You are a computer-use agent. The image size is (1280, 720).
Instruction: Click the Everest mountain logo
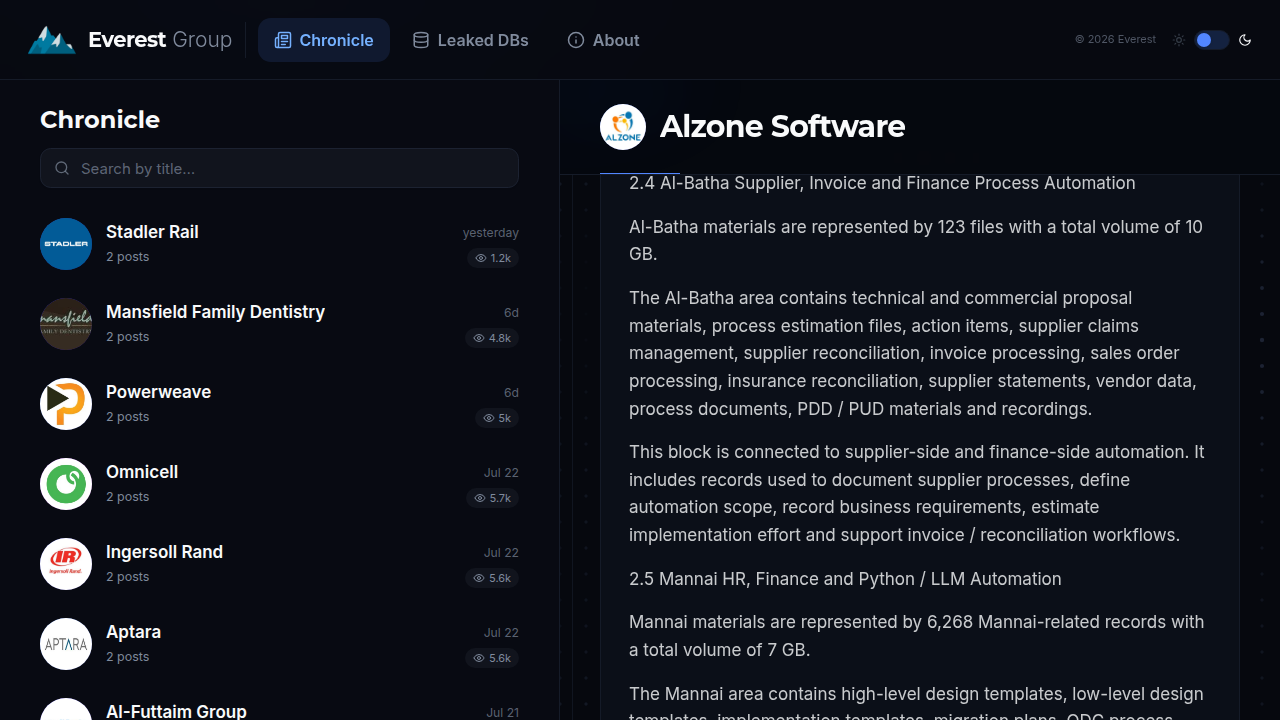pyautogui.click(x=51, y=40)
